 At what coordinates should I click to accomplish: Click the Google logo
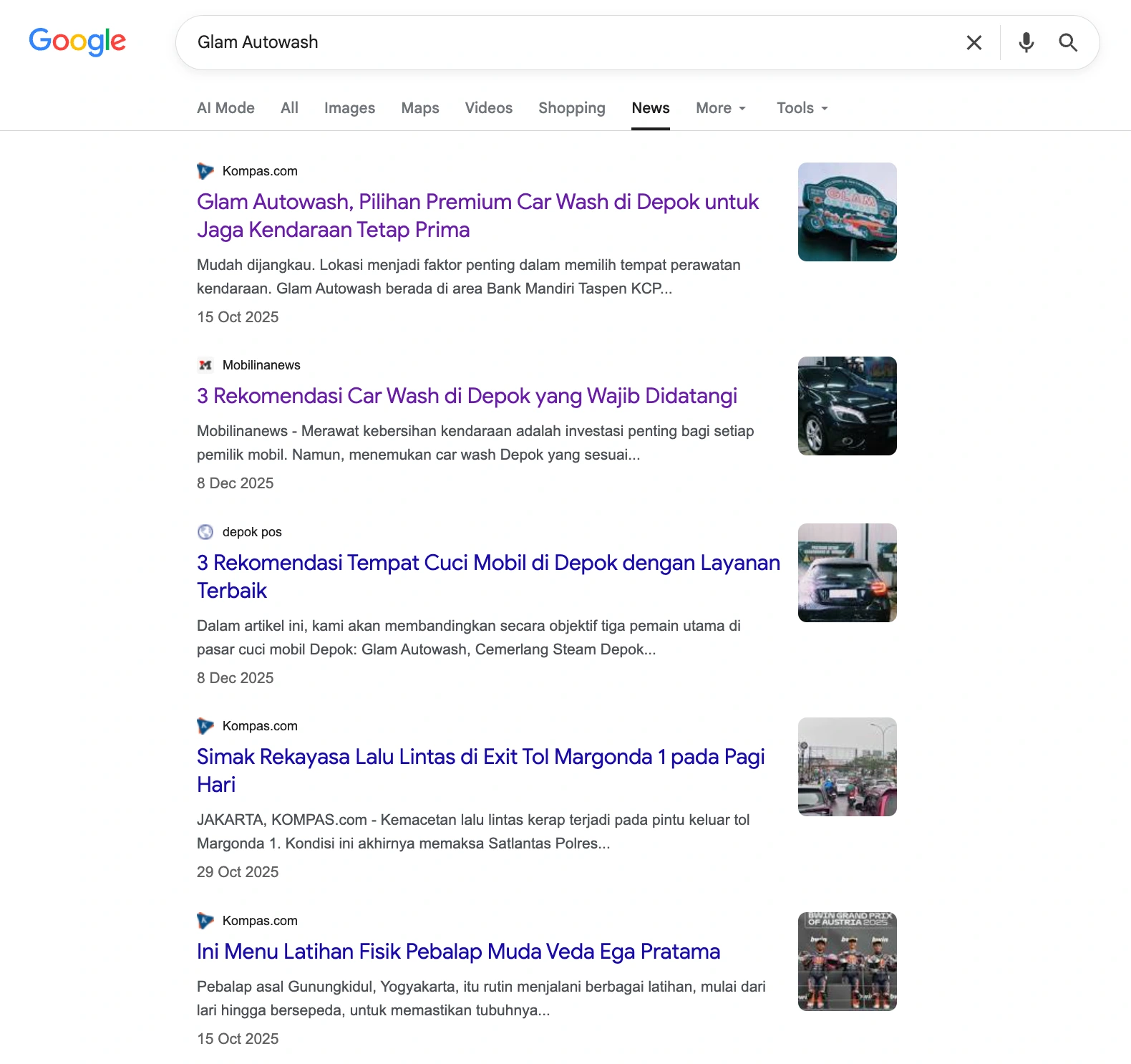(x=77, y=42)
